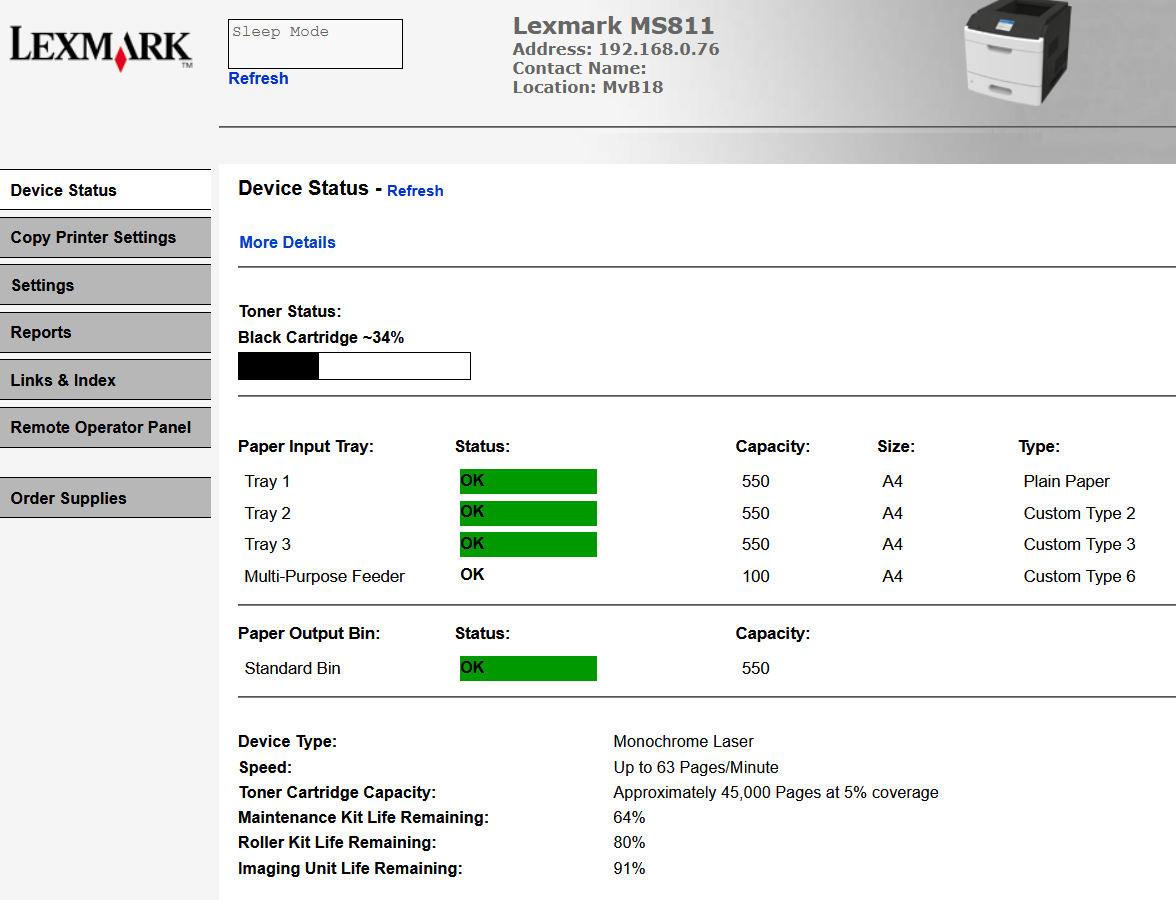Open the Settings menu item
This screenshot has height=900, width=1176.
click(x=105, y=285)
